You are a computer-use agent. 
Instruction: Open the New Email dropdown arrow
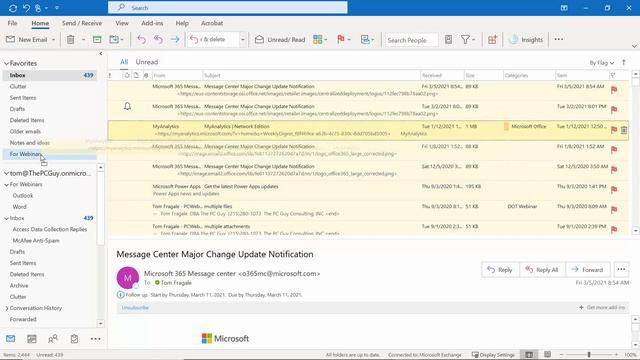point(53,40)
